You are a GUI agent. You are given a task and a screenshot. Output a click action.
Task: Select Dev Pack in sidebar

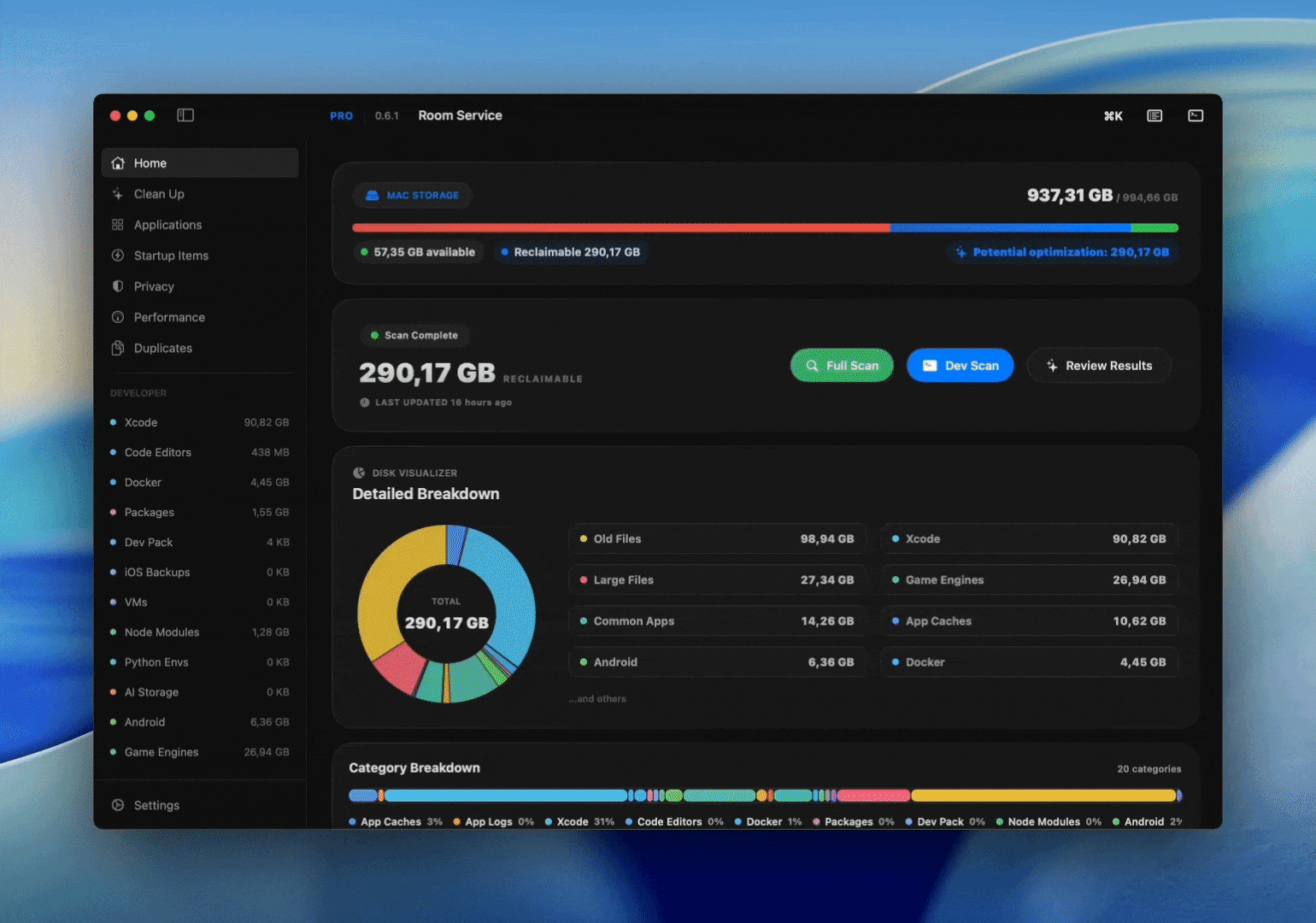(200, 542)
